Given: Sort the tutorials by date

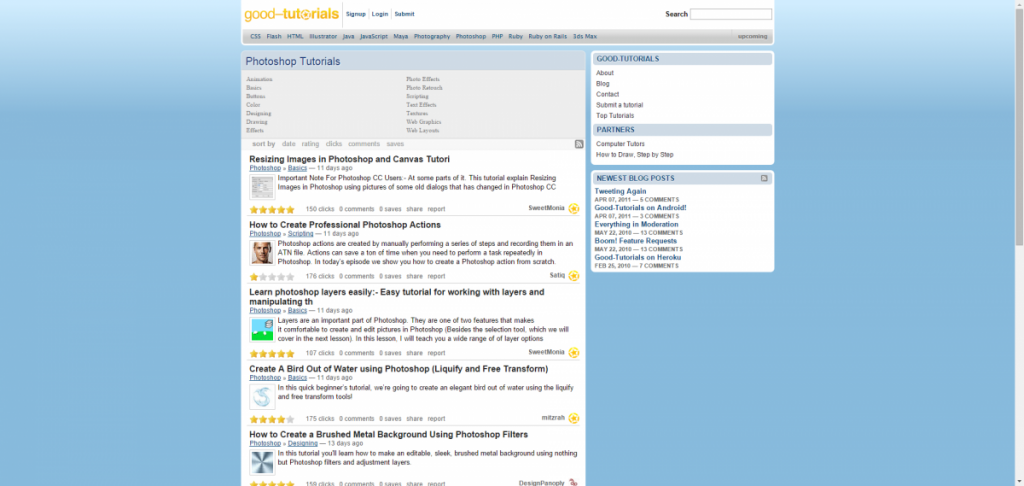Looking at the screenshot, I should pos(289,144).
